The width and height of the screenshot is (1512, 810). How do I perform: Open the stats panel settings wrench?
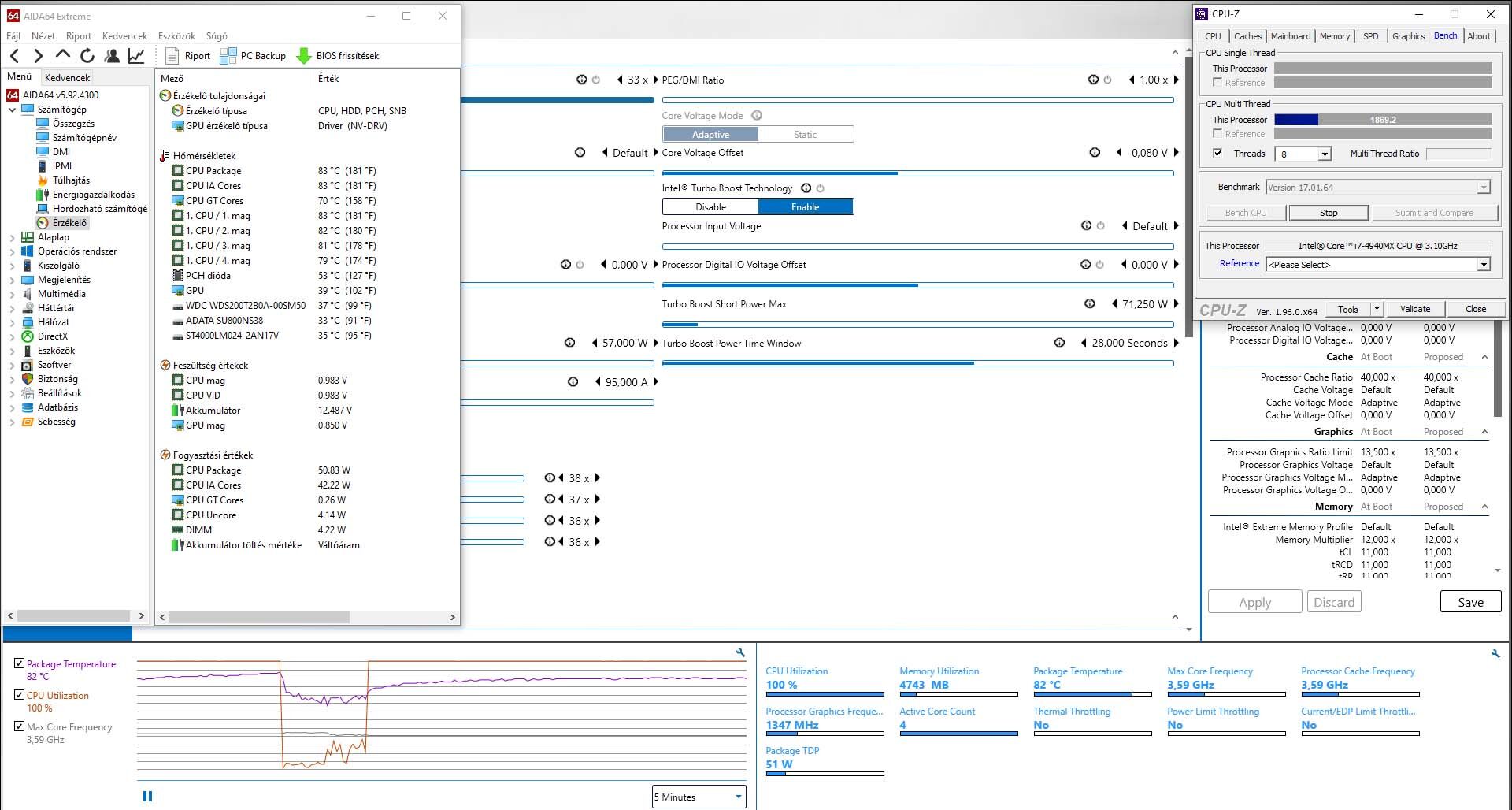pyautogui.click(x=1495, y=653)
